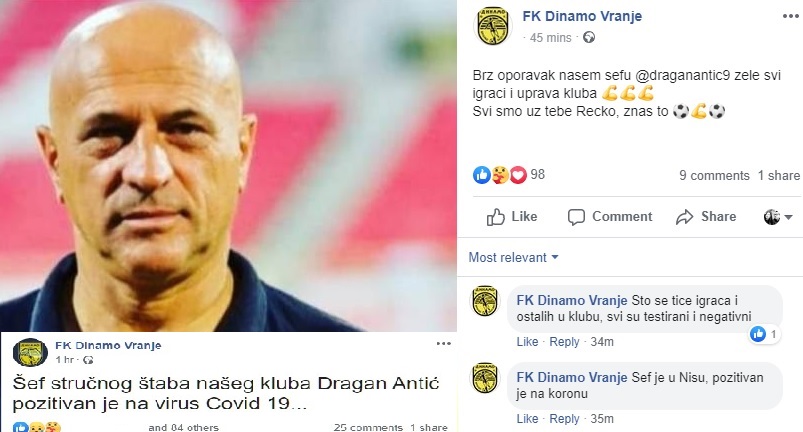Like the comment 'Sef je u Nisu'
The height and width of the screenshot is (432, 803).
click(x=527, y=419)
